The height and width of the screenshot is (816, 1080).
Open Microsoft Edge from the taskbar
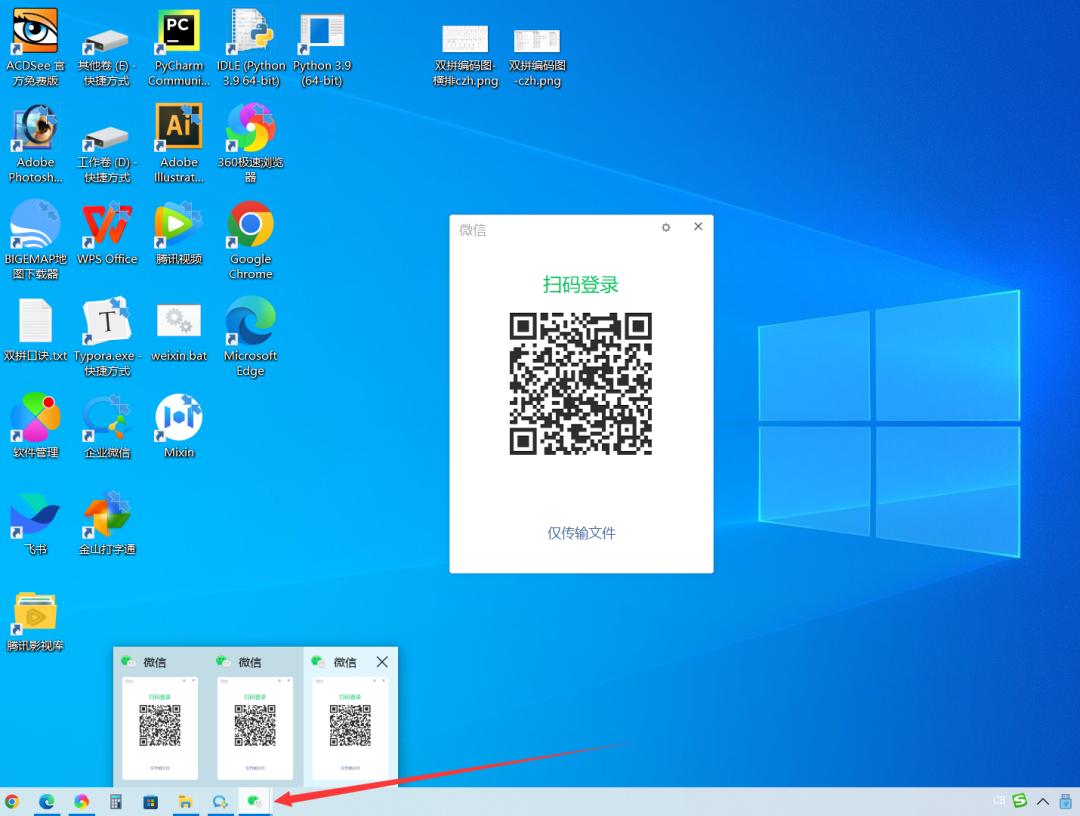tap(46, 801)
